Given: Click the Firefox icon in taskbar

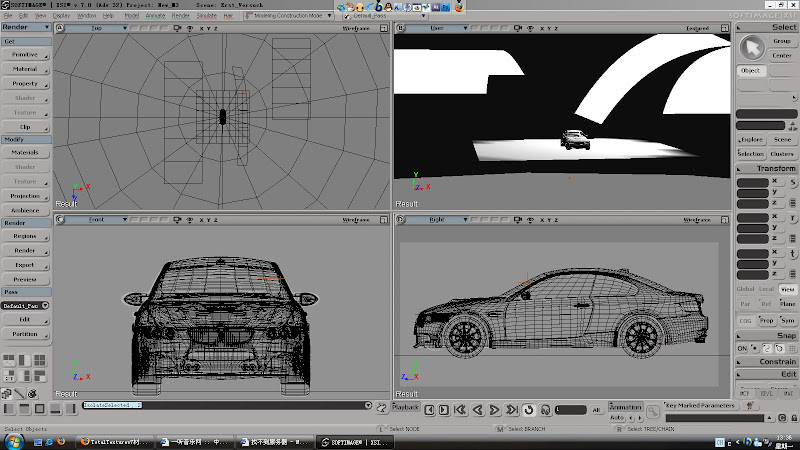Looking at the screenshot, I should point(61,441).
